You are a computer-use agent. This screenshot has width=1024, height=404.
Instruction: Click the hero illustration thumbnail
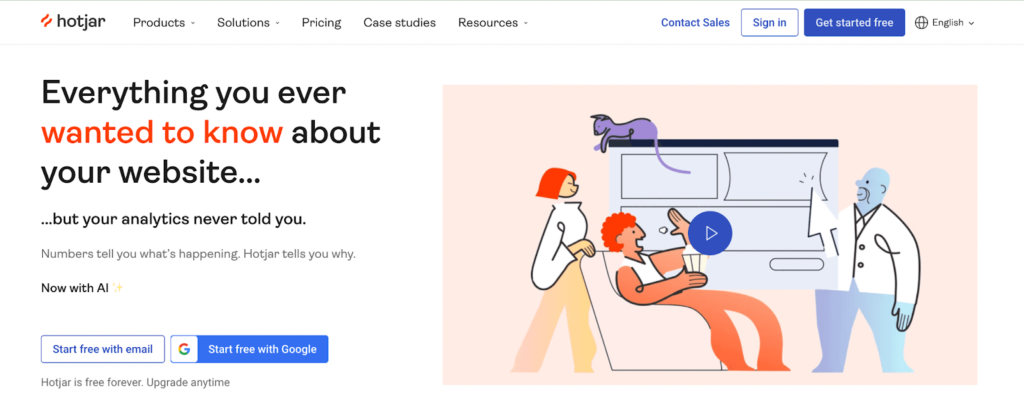[x=710, y=234]
